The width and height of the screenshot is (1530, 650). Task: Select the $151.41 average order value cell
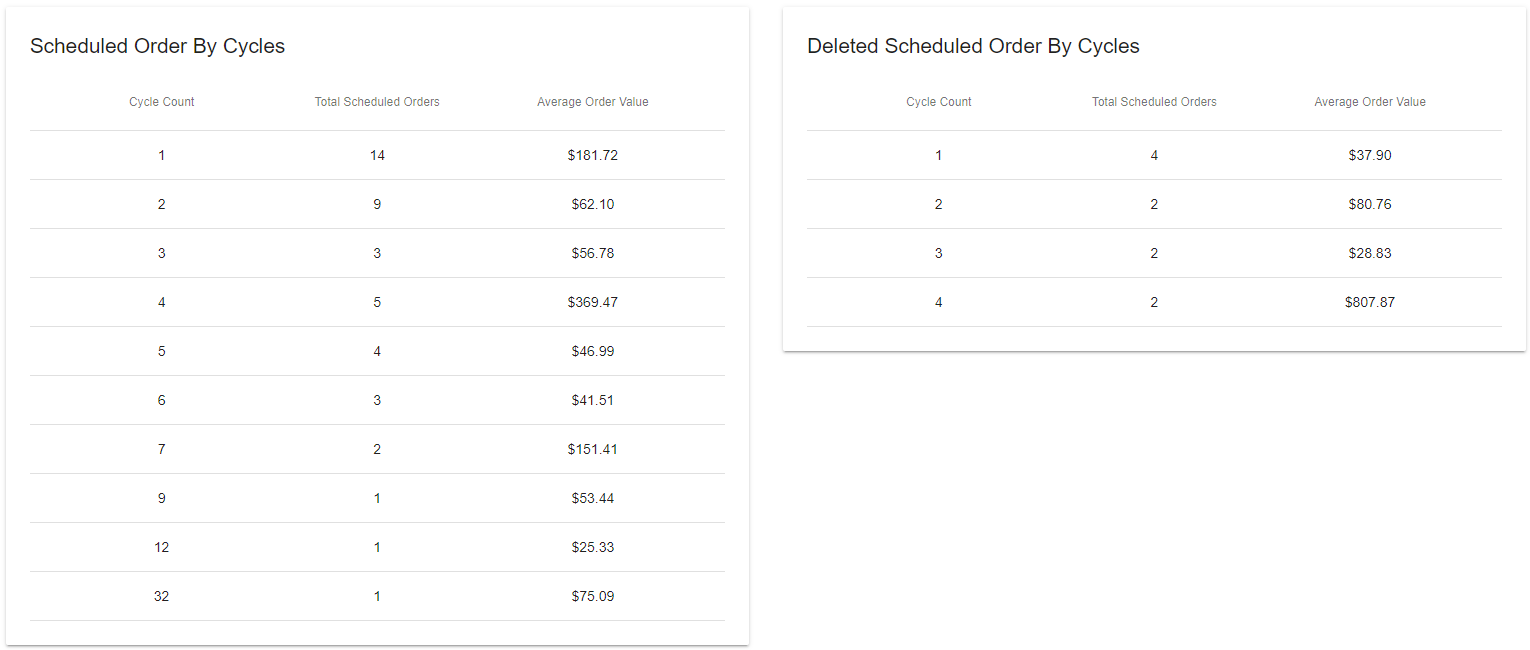(x=593, y=449)
